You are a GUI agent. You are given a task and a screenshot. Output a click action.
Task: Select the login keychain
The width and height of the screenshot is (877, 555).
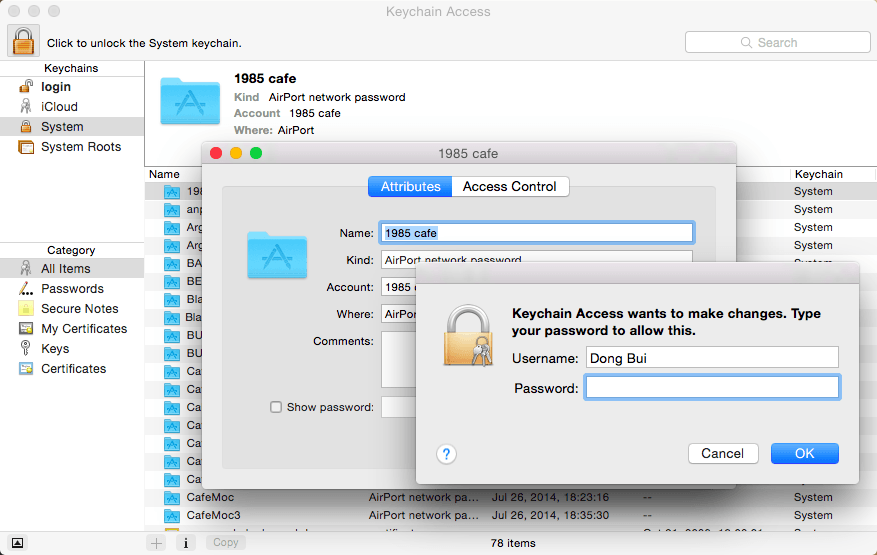tap(55, 87)
